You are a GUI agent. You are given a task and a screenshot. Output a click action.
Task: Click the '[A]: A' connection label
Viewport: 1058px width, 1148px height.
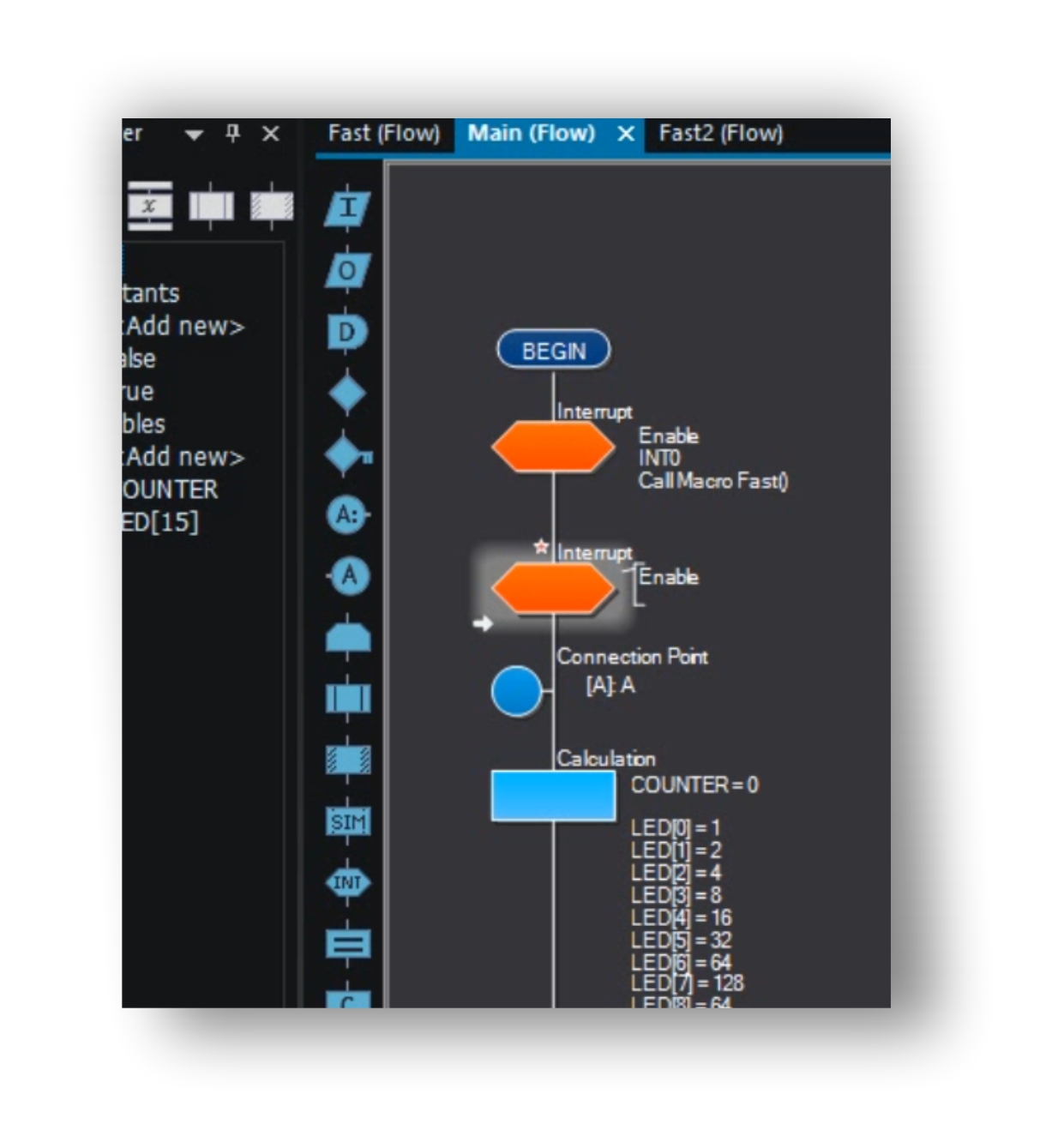[610, 686]
